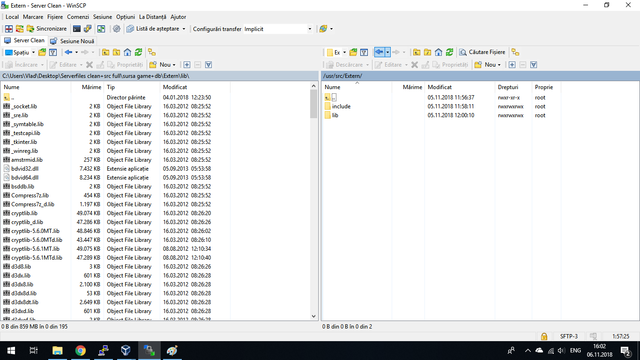Toggle remote synchronized browsing icon

[516, 53]
